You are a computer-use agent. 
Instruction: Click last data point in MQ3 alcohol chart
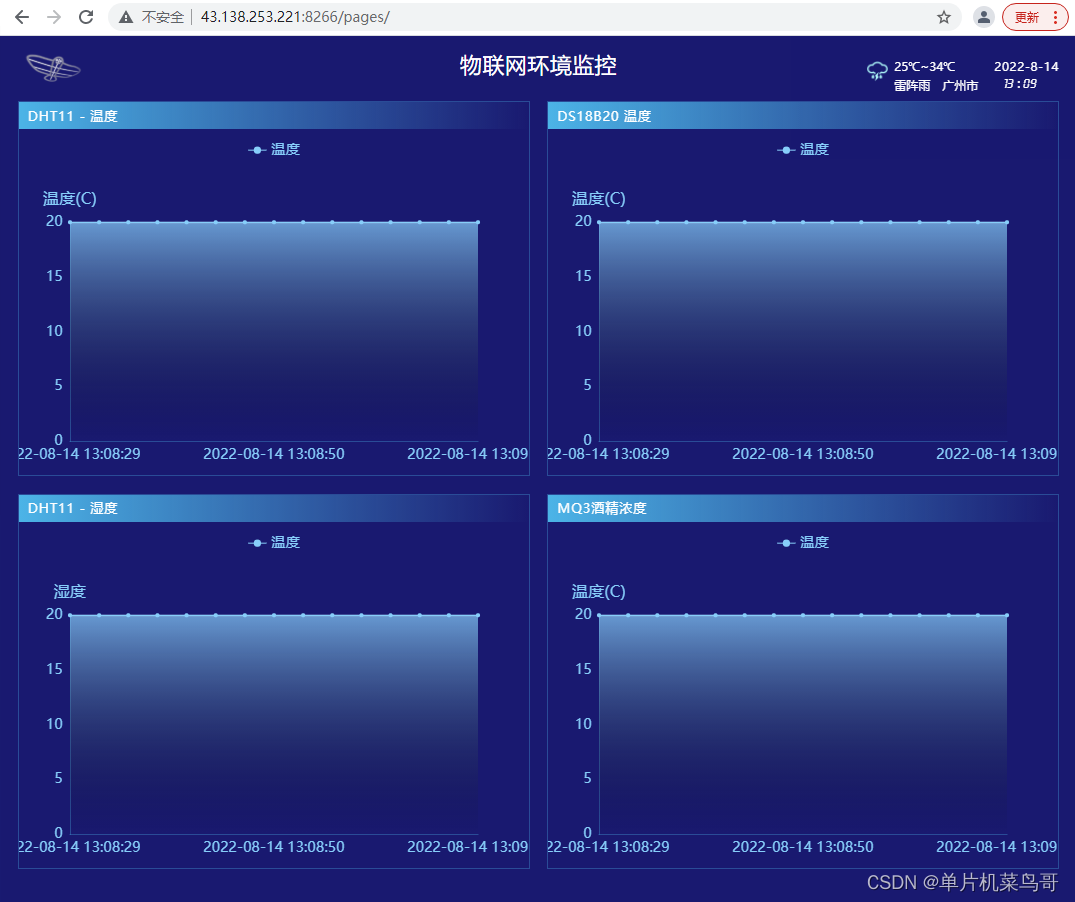[1007, 615]
